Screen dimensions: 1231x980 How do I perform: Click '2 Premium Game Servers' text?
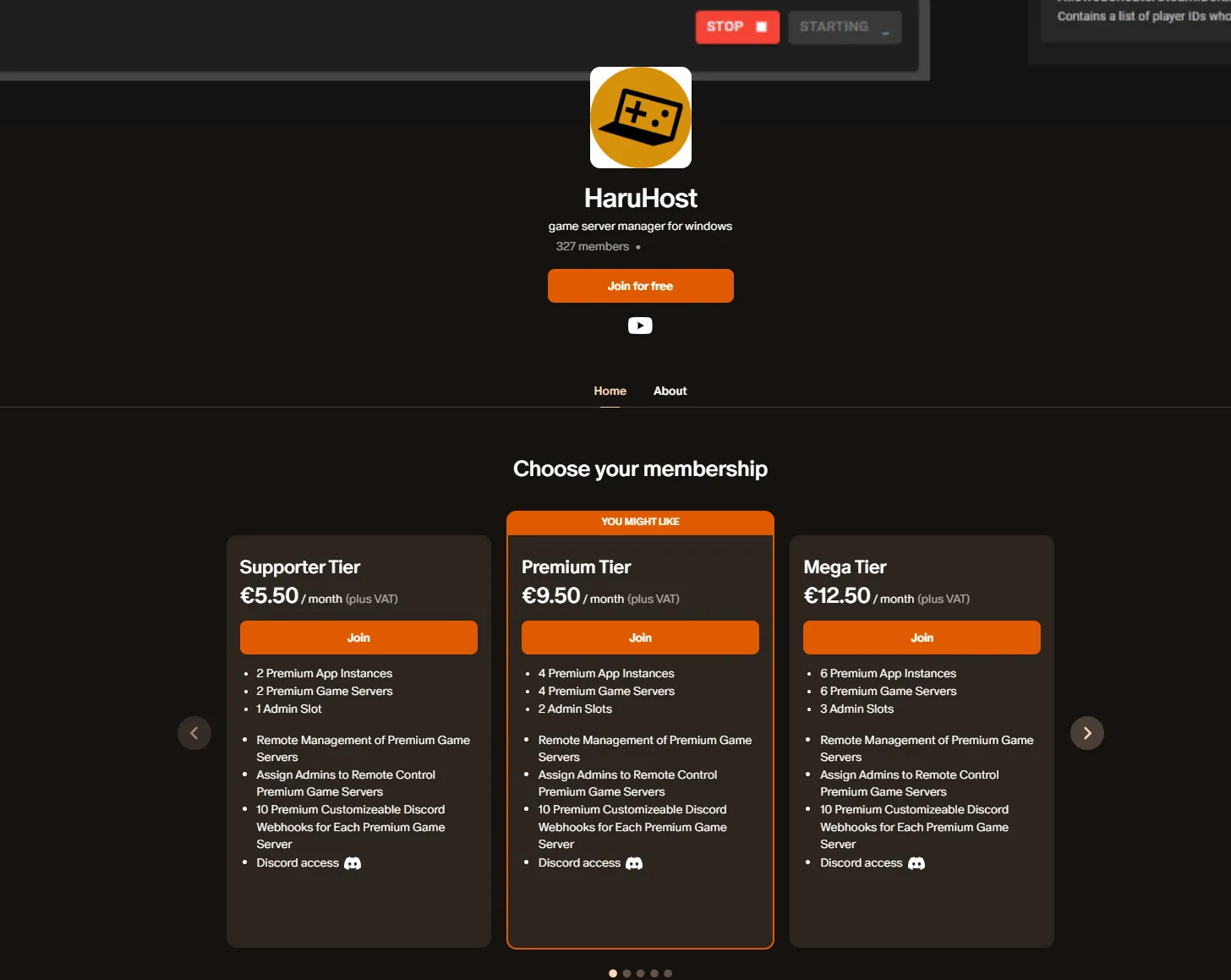click(325, 691)
